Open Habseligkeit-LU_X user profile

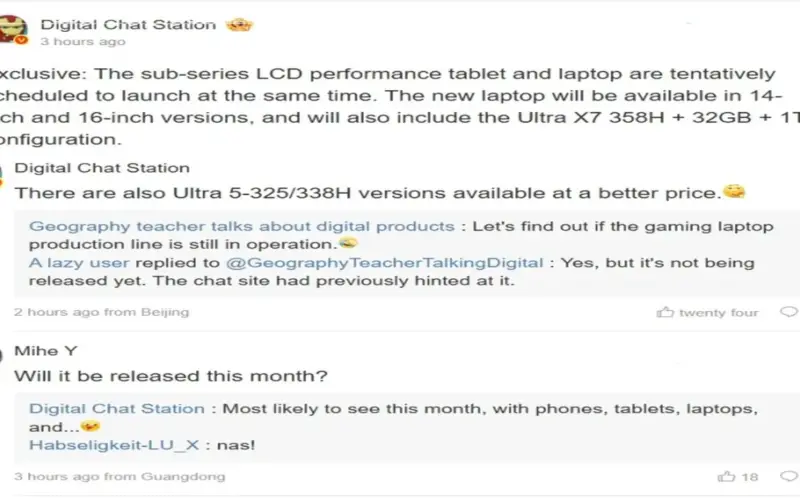coord(110,444)
